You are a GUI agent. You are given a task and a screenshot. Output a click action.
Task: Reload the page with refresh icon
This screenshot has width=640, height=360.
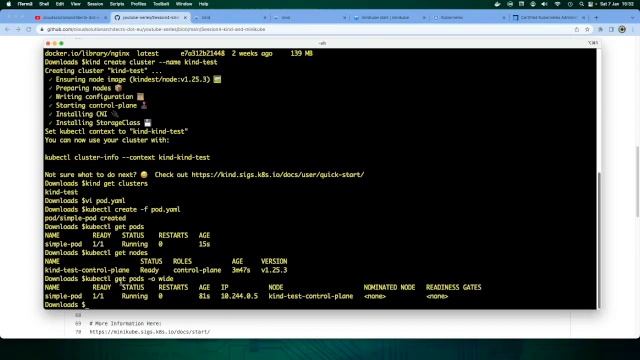[x=29, y=29]
